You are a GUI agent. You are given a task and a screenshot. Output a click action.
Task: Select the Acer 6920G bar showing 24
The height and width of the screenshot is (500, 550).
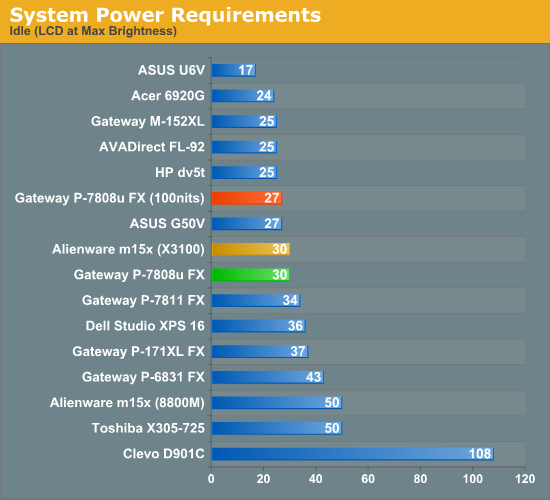tap(243, 96)
